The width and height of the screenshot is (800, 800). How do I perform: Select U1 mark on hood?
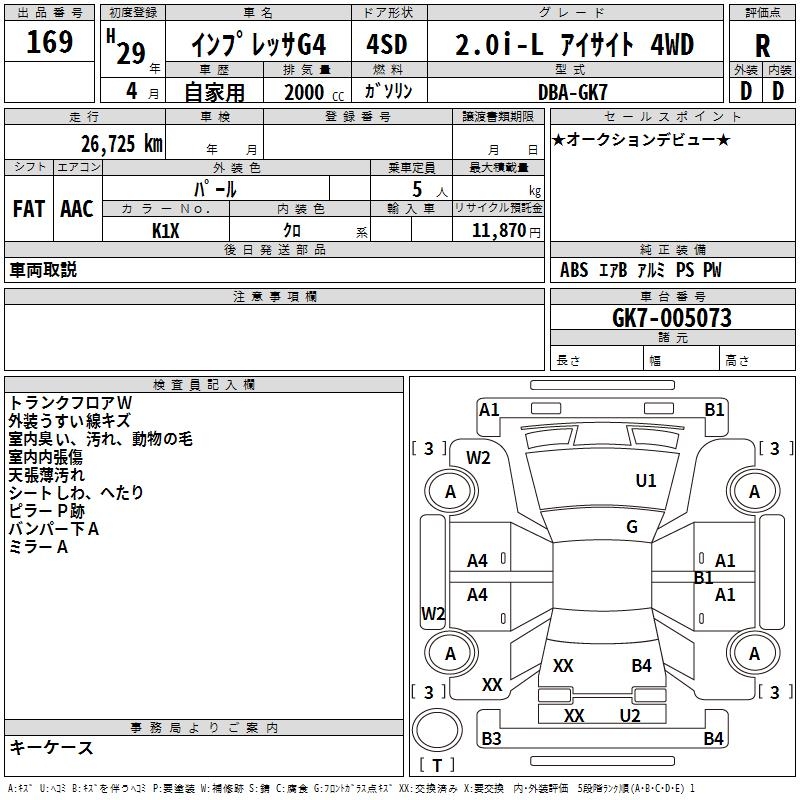645,480
